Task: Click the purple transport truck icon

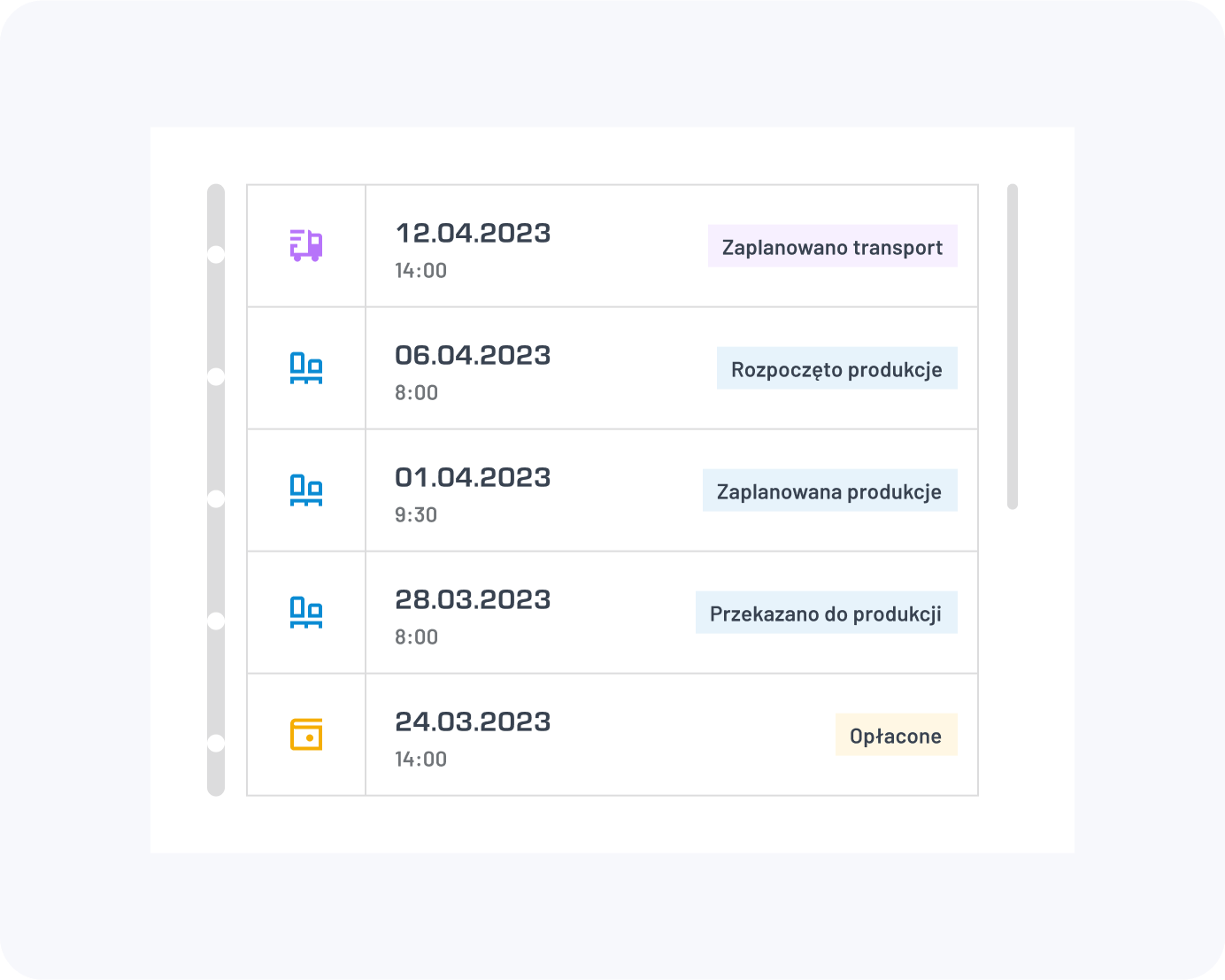Action: coord(306,245)
